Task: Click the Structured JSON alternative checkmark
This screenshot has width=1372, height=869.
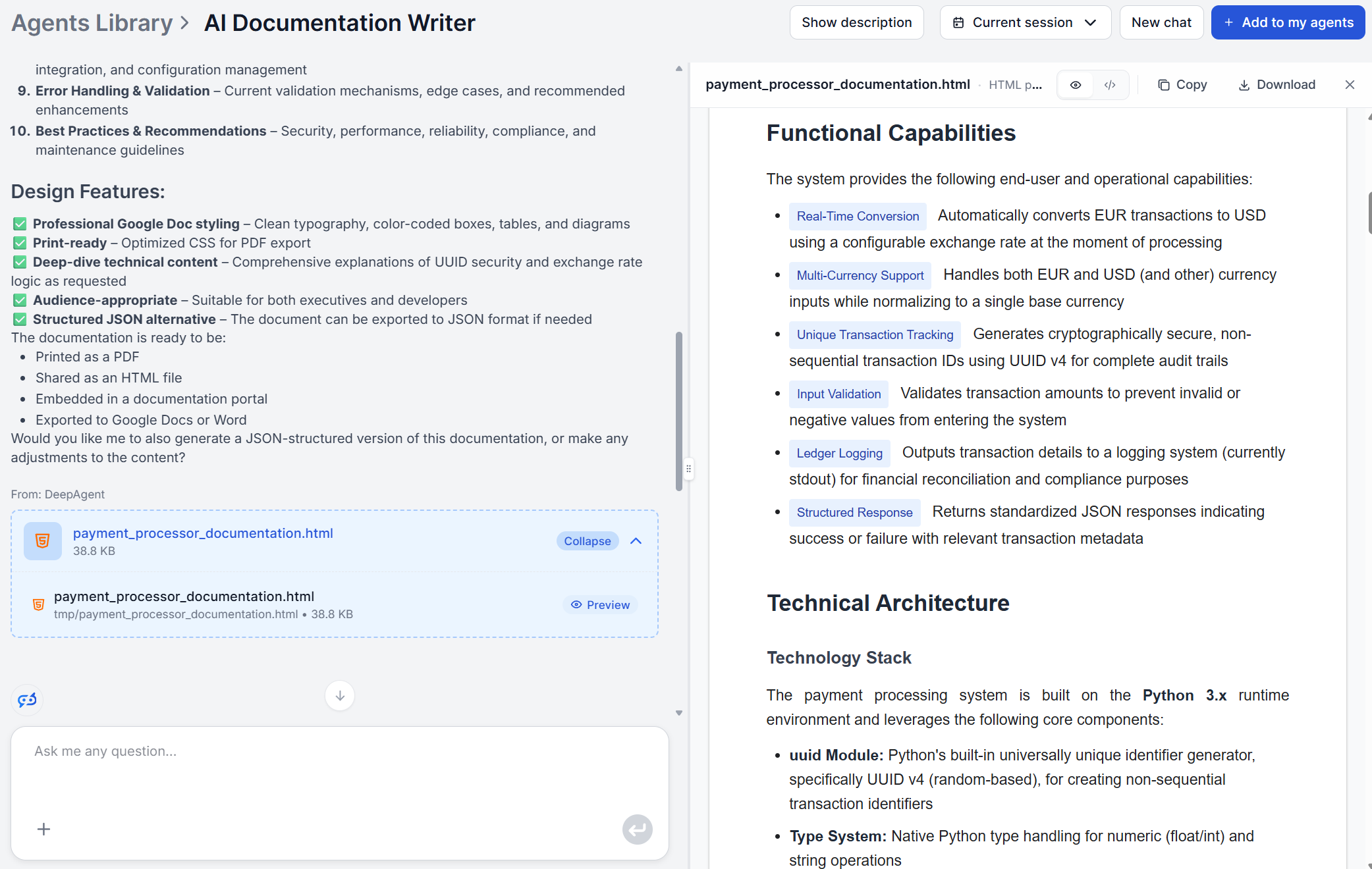Action: [20, 319]
